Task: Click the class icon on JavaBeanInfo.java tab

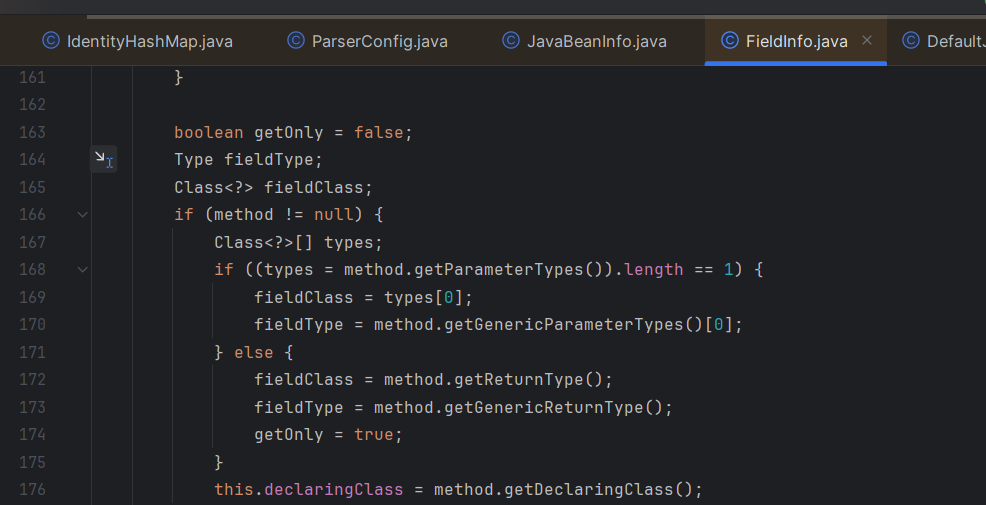Action: click(511, 41)
